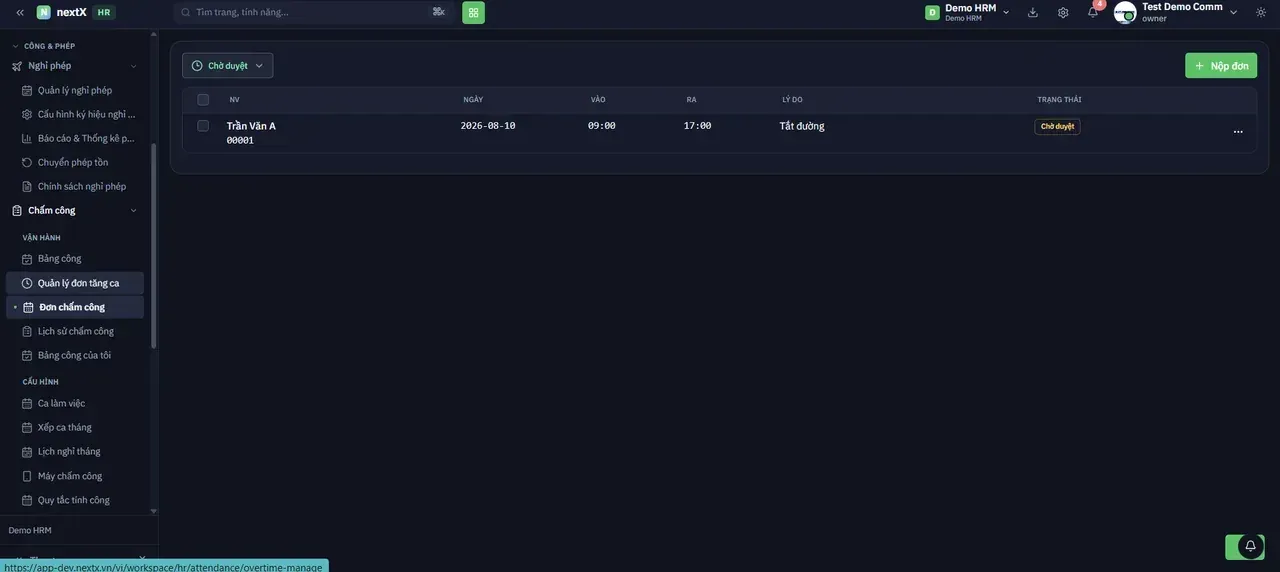
Task: Open Demo HRM workspace switcher chevron
Action: click(1006, 12)
